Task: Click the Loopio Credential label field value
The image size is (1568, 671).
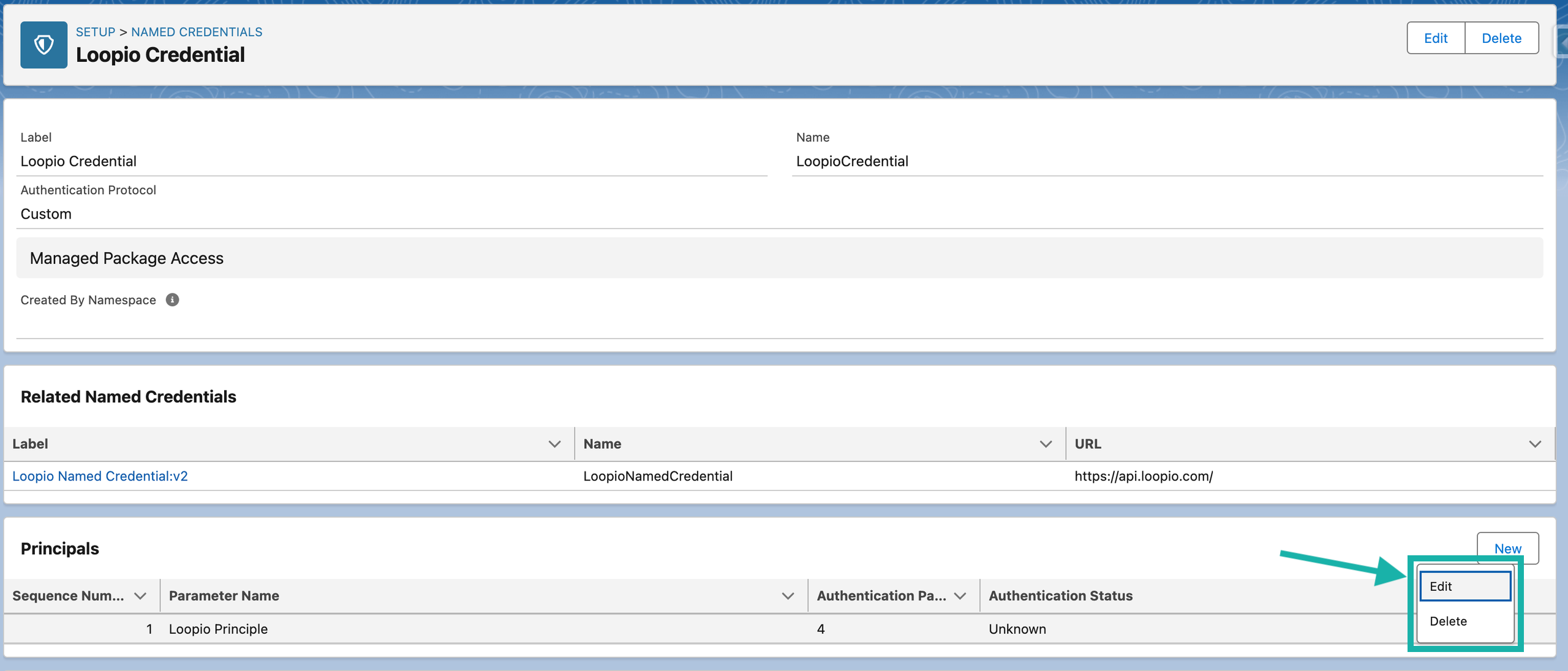Action: pos(78,161)
